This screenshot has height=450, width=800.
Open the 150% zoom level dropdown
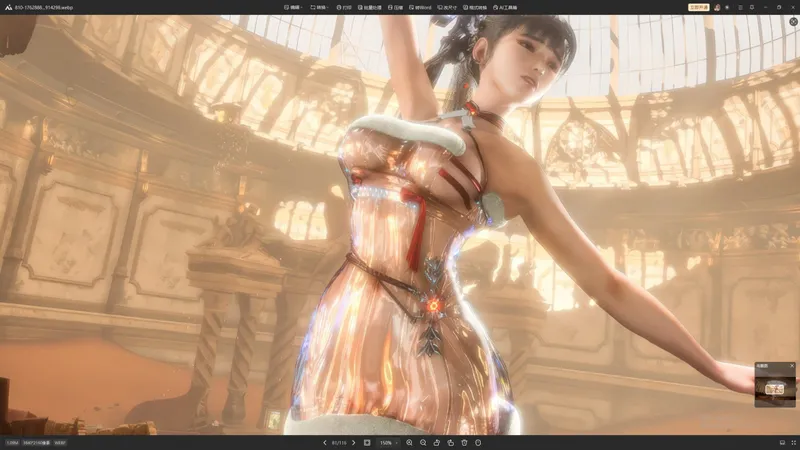click(x=388, y=442)
